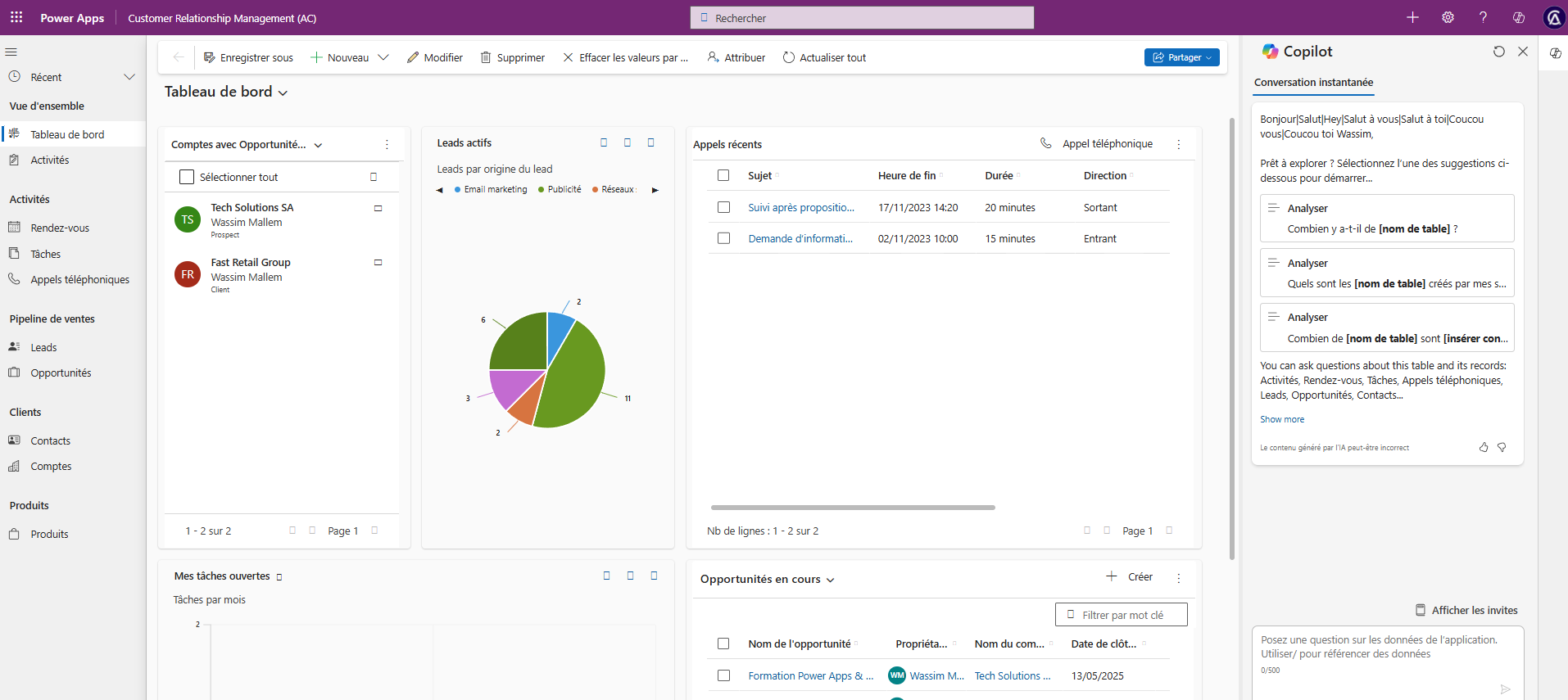Open the Opportunités en cours view dropdown
1568x700 pixels.
pyautogui.click(x=830, y=580)
